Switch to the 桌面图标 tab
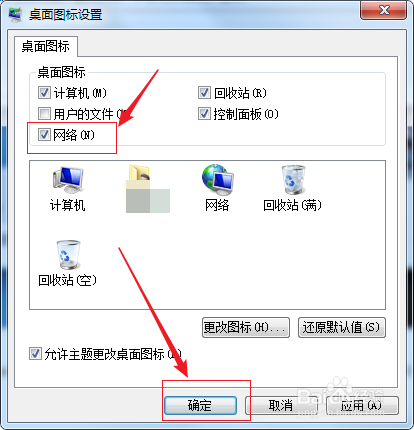 pos(46,46)
